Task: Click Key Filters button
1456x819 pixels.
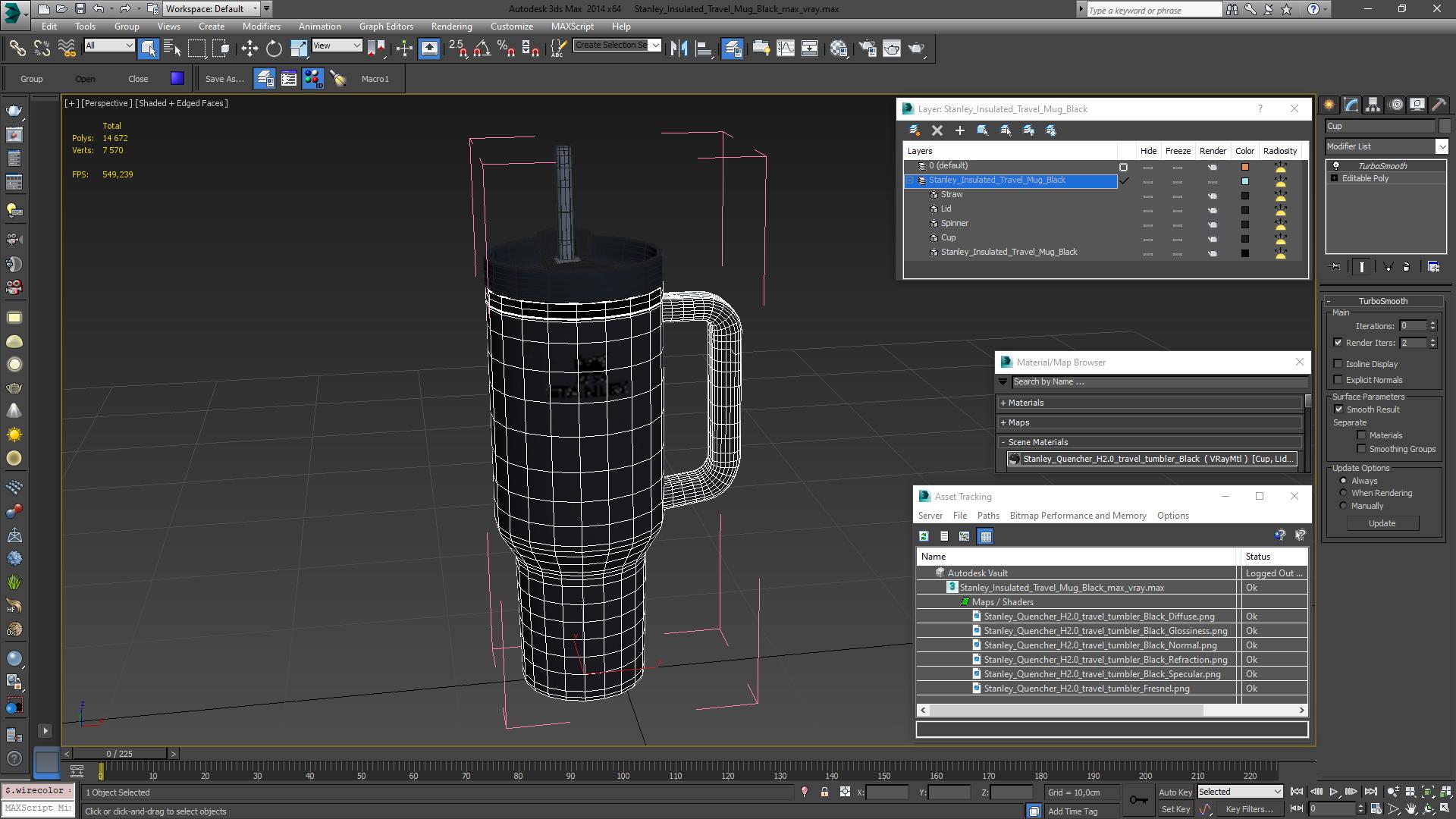Action: coord(1249,809)
